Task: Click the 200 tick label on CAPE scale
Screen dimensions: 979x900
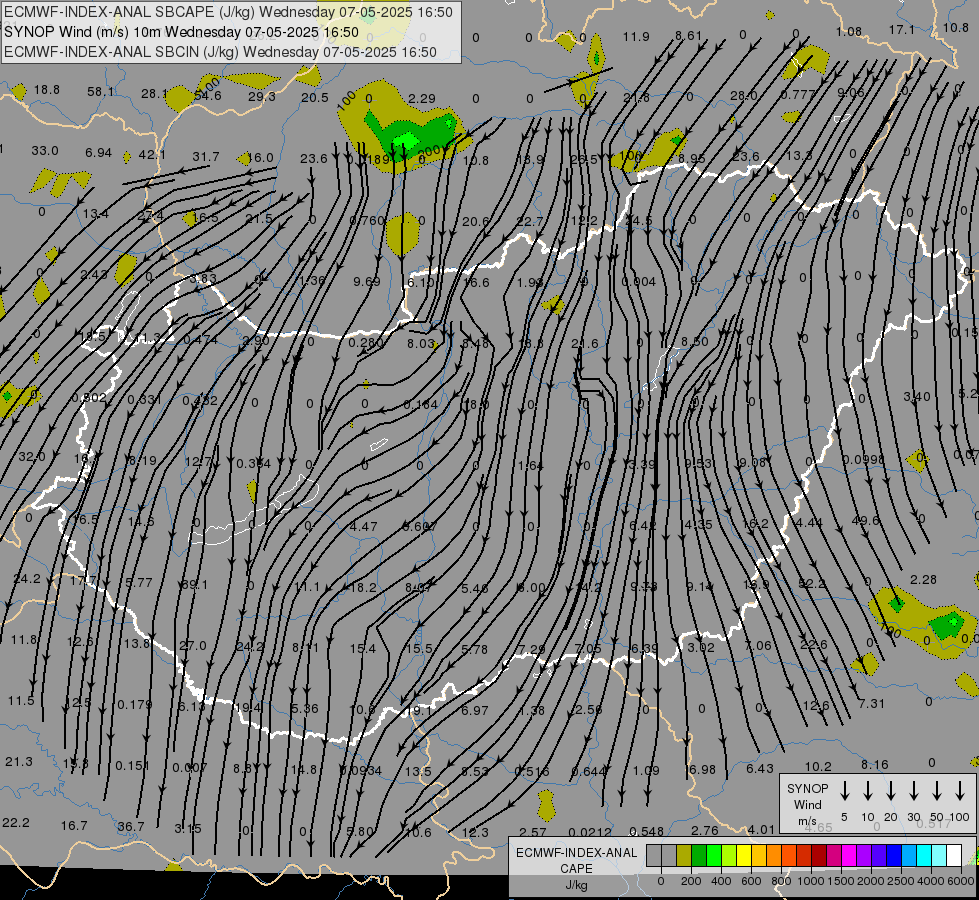Action: tap(691, 881)
